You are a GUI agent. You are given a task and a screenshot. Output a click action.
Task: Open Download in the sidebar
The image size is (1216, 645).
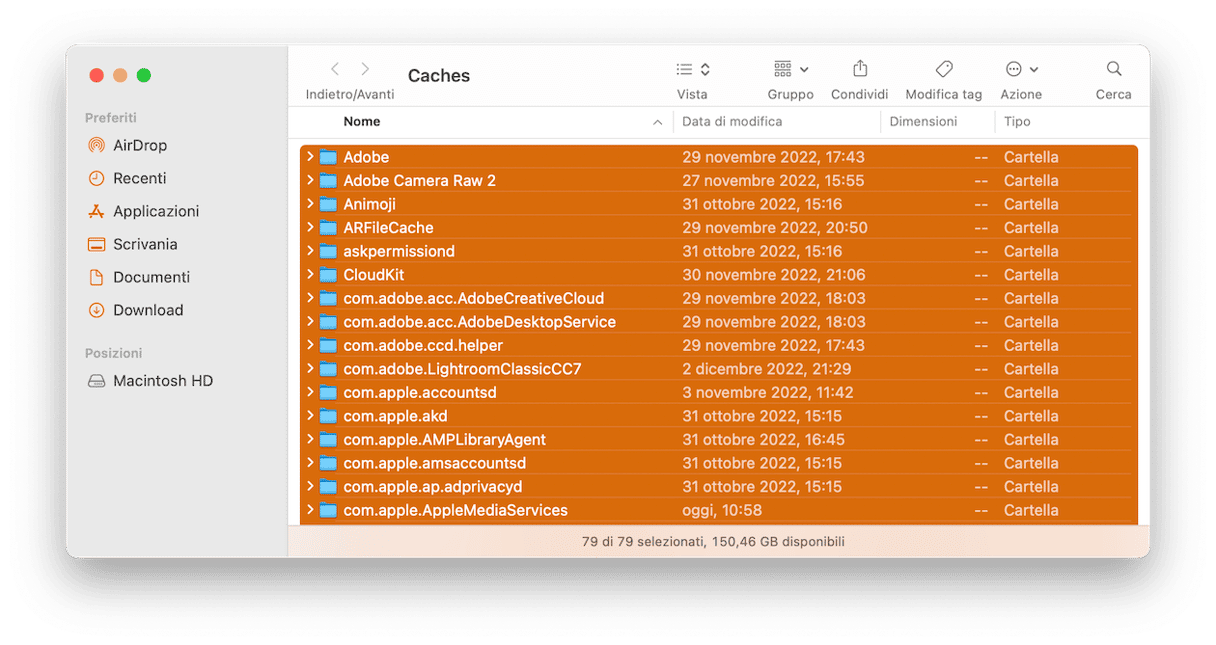click(x=135, y=310)
